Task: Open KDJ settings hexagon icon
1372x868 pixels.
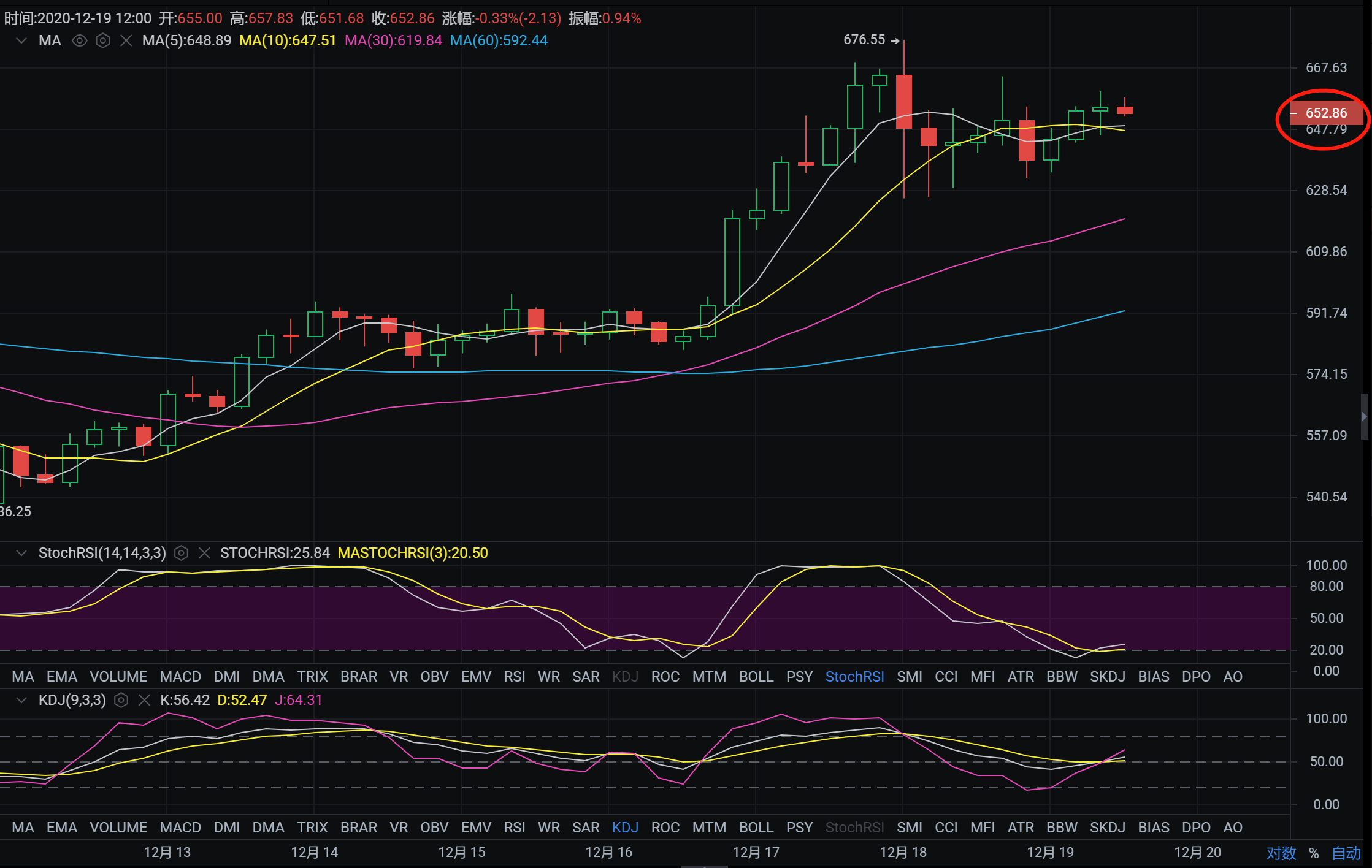Action: point(121,700)
